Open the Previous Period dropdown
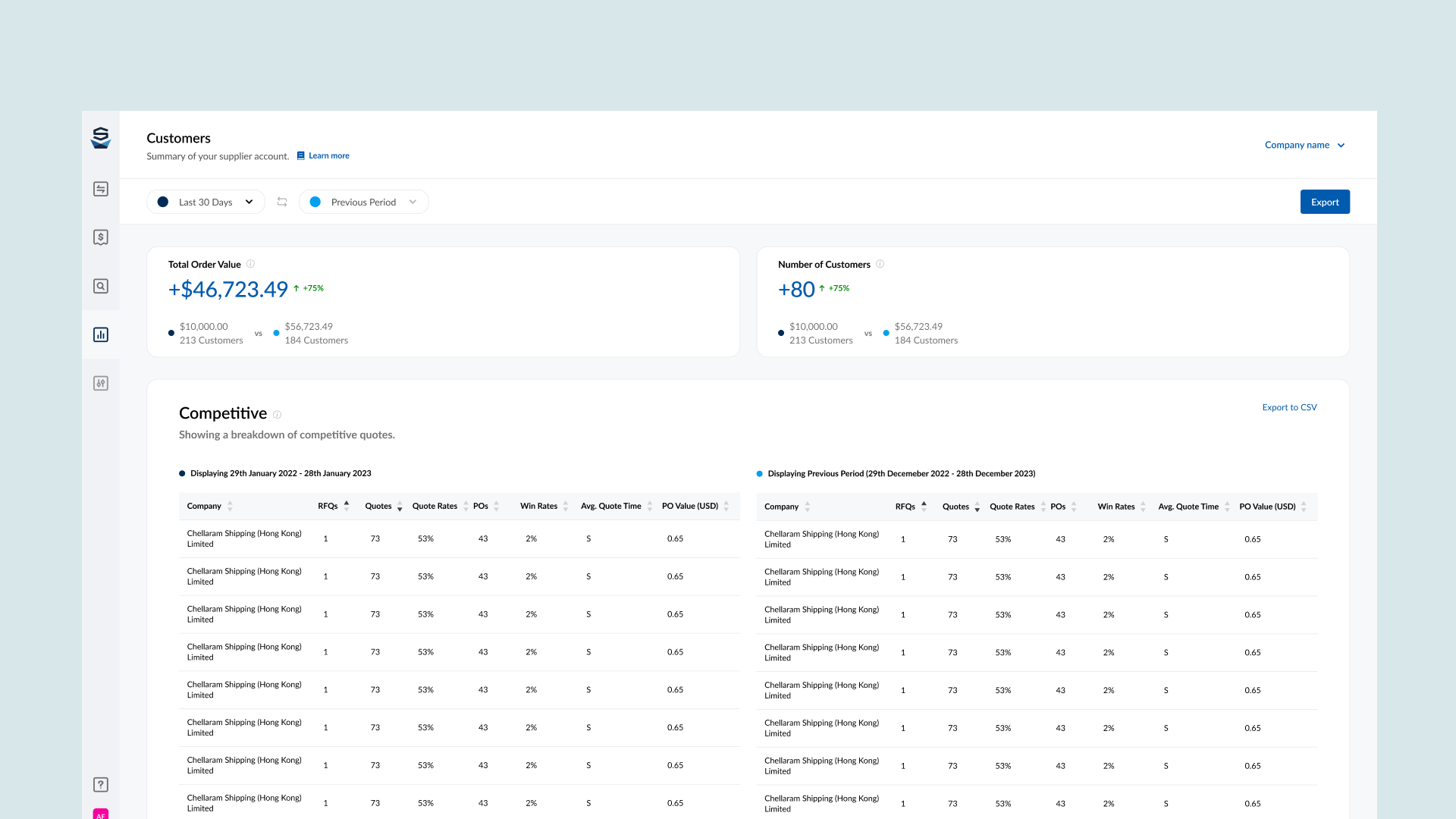The width and height of the screenshot is (1456, 819). tap(364, 202)
